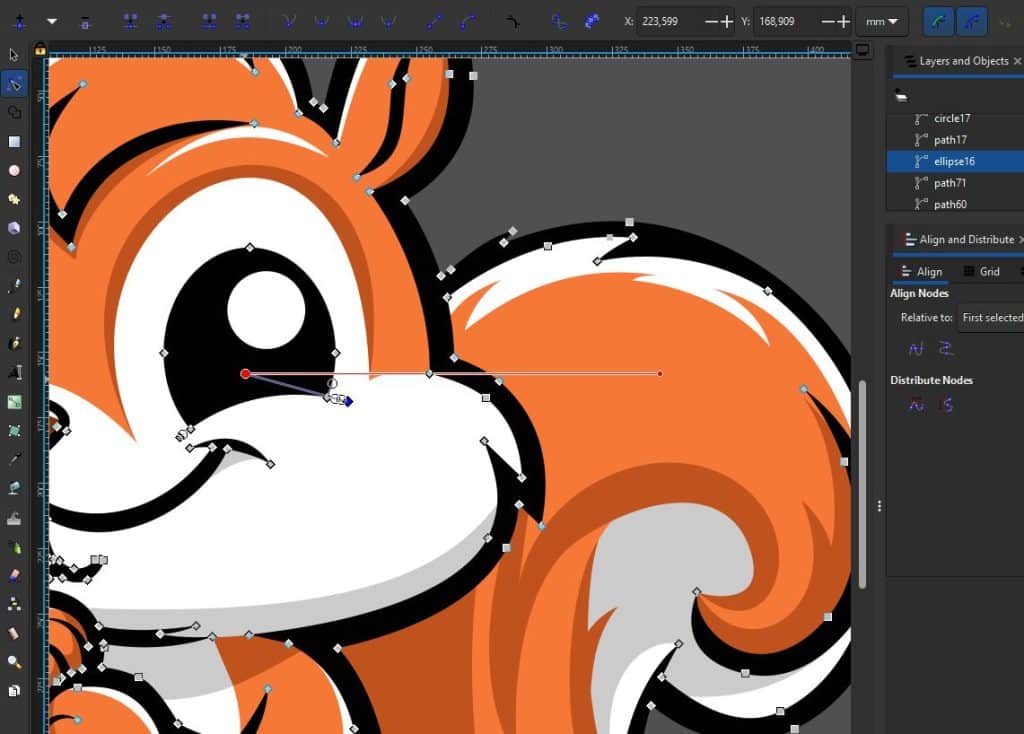This screenshot has height=734, width=1024.
Task: Decrease the X coordinate value
Action: point(711,22)
